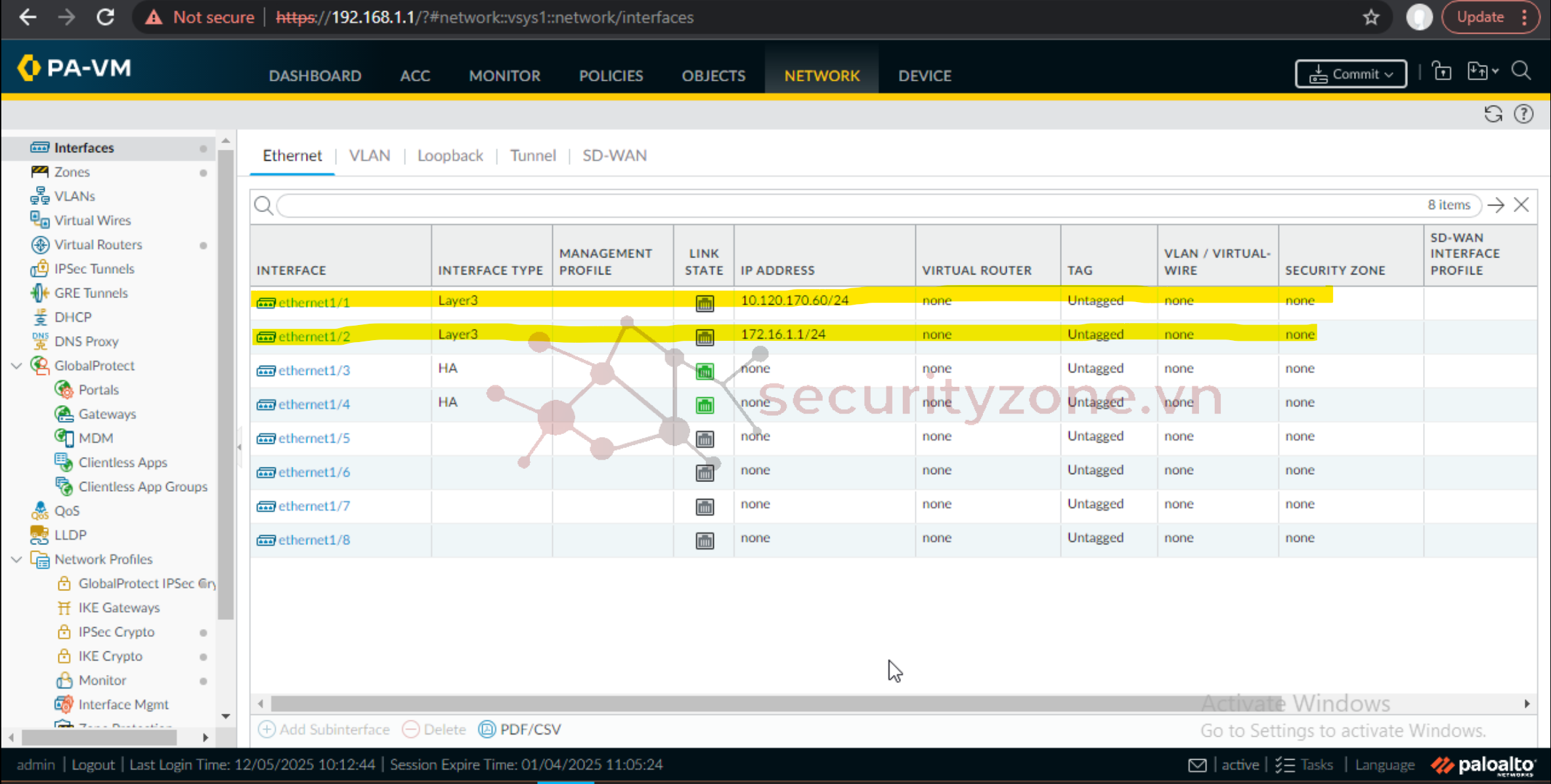Open the Commit dropdown
The height and width of the screenshot is (784, 1551).
[x=1351, y=74]
